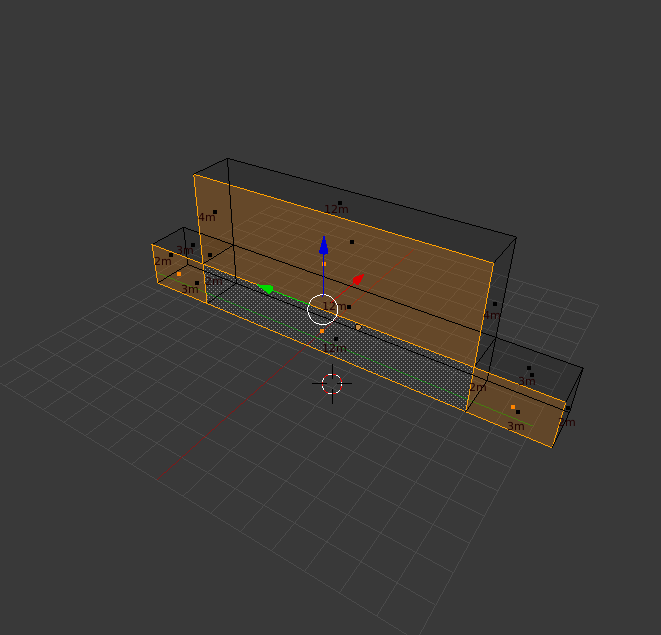Select face dot at far-right box end
This screenshot has width=661, height=635.
pos(568,408)
